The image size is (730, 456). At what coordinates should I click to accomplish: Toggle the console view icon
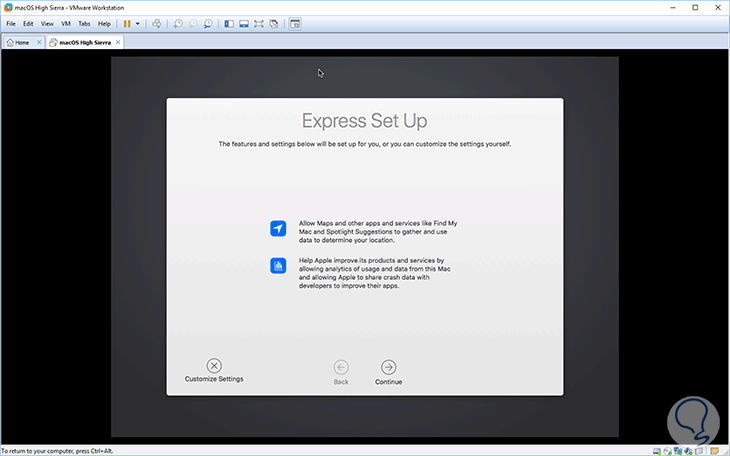(295, 24)
